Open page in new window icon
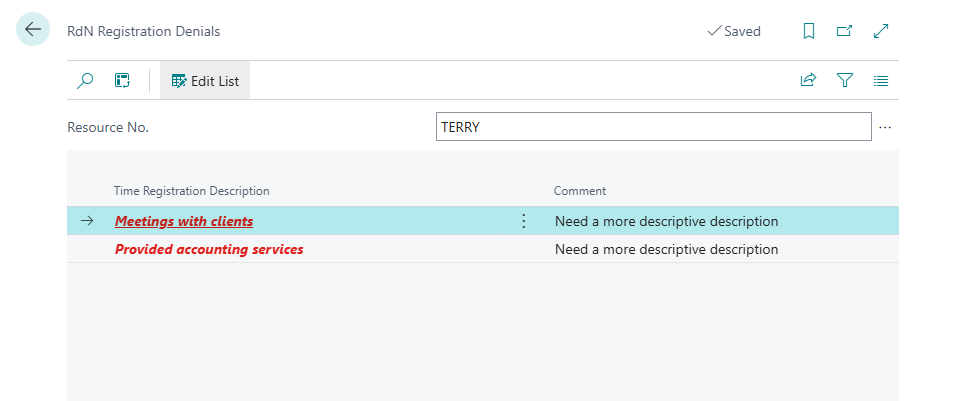Viewport: 966px width, 401px height. [x=844, y=31]
